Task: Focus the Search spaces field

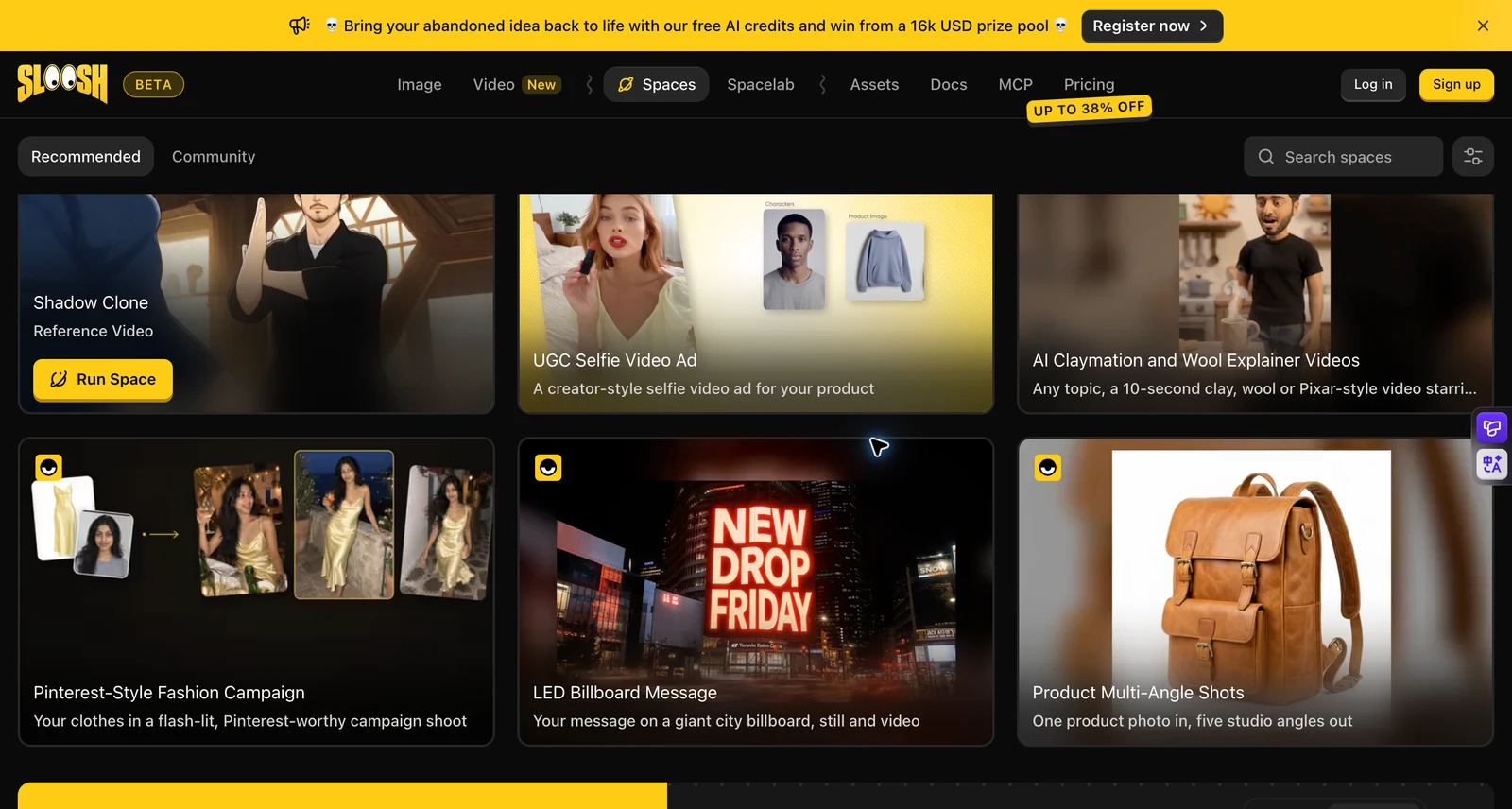Action: (1343, 157)
